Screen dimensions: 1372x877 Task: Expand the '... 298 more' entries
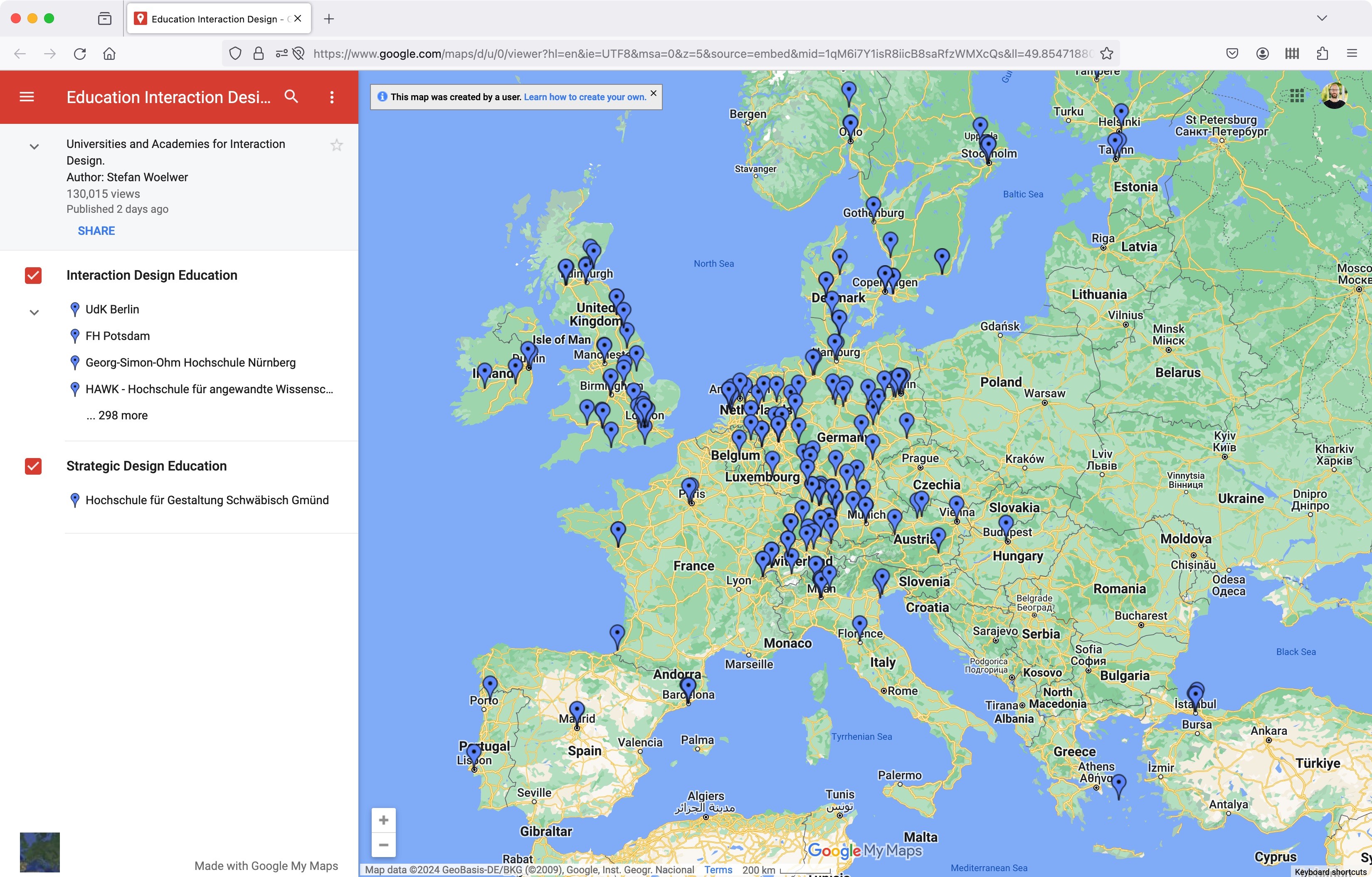[x=117, y=416]
